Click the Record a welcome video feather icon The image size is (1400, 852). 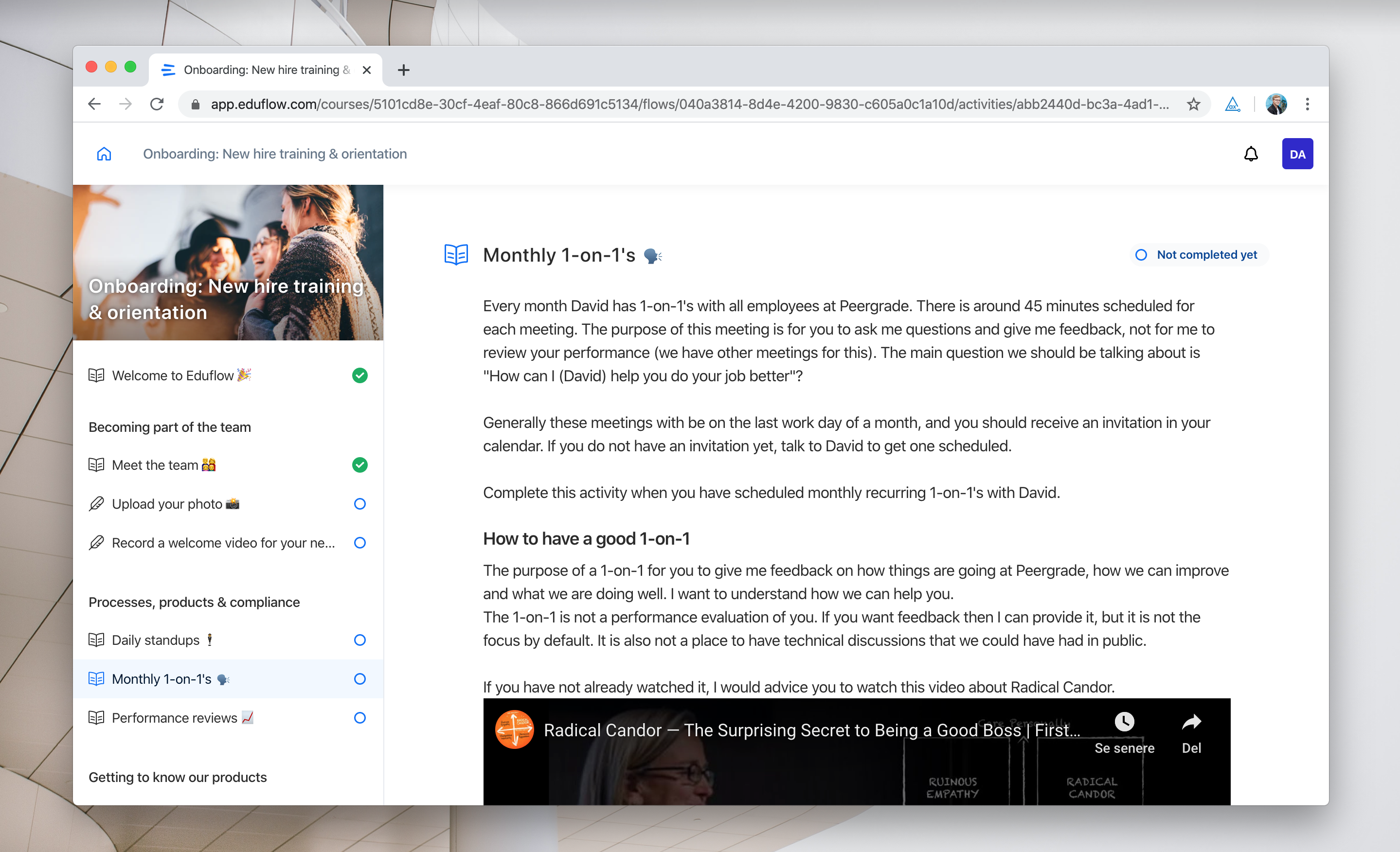click(96, 543)
